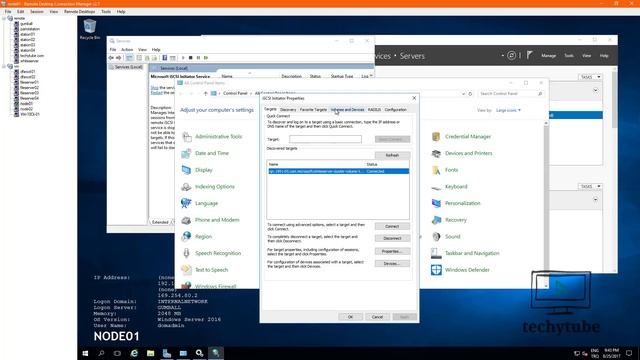Select the connected iqn target row
The height and width of the screenshot is (360, 640).
(x=338, y=171)
